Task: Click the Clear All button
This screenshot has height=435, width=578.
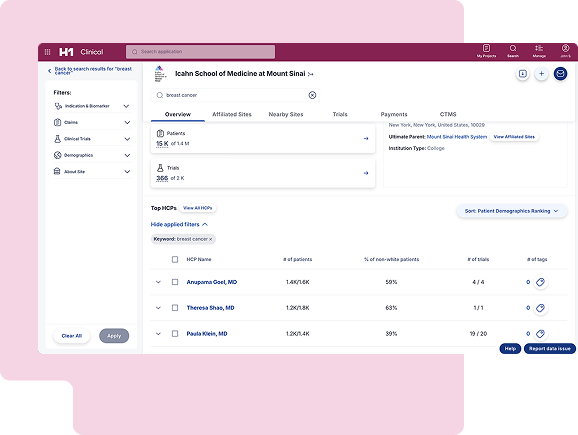Action: point(72,336)
